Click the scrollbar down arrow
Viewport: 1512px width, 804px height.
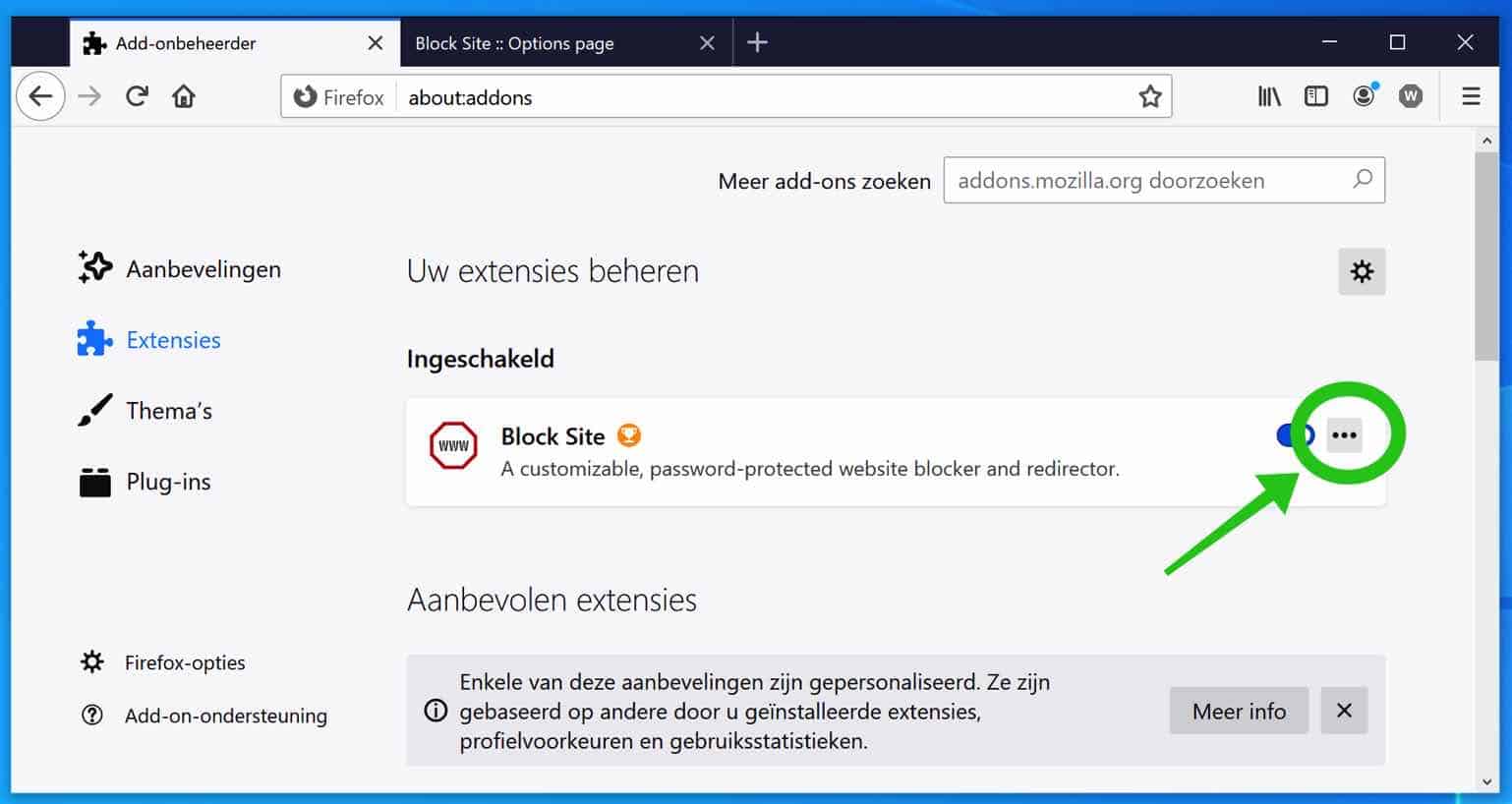click(1486, 782)
